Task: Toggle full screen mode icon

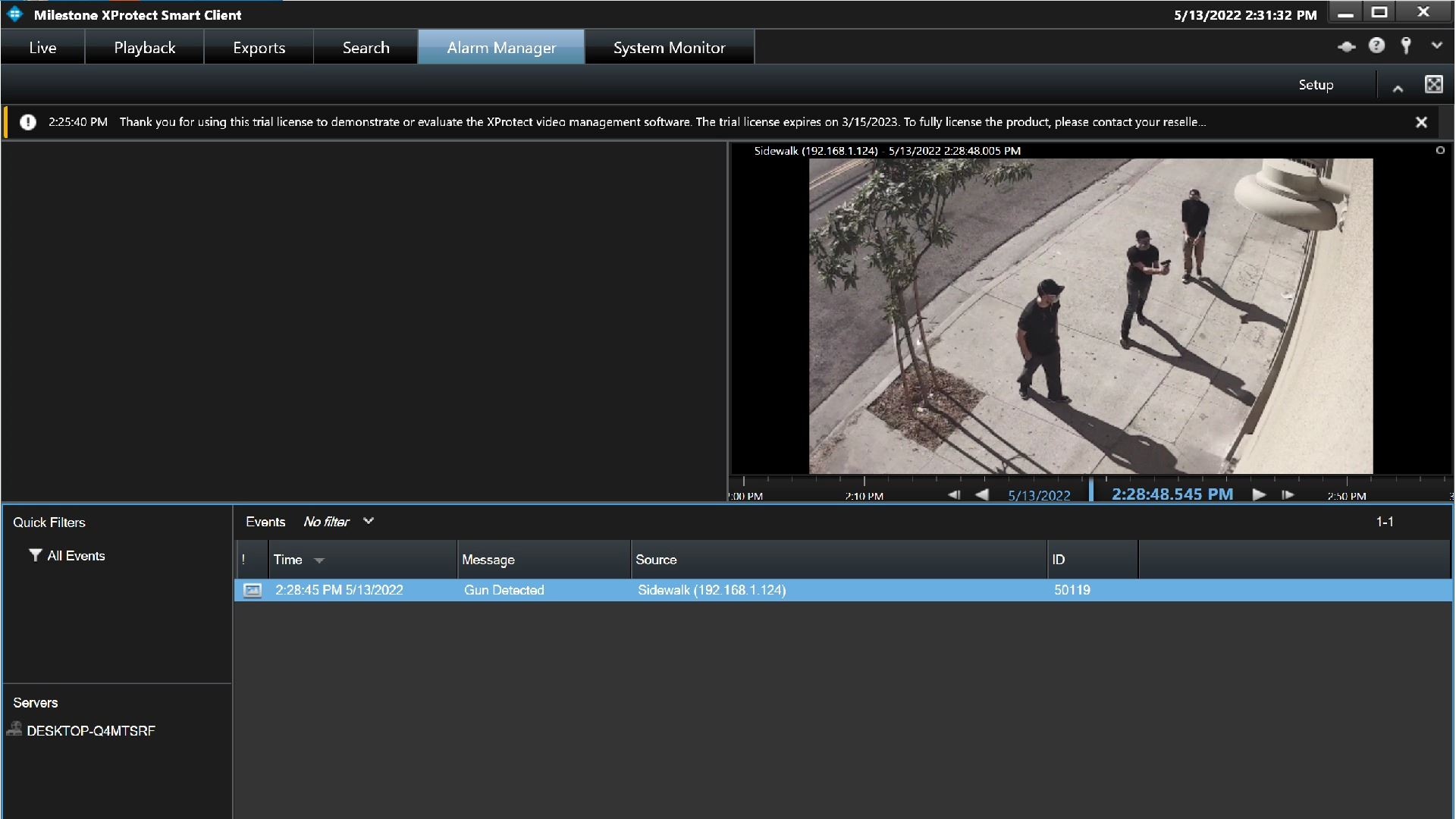Action: pos(1433,84)
